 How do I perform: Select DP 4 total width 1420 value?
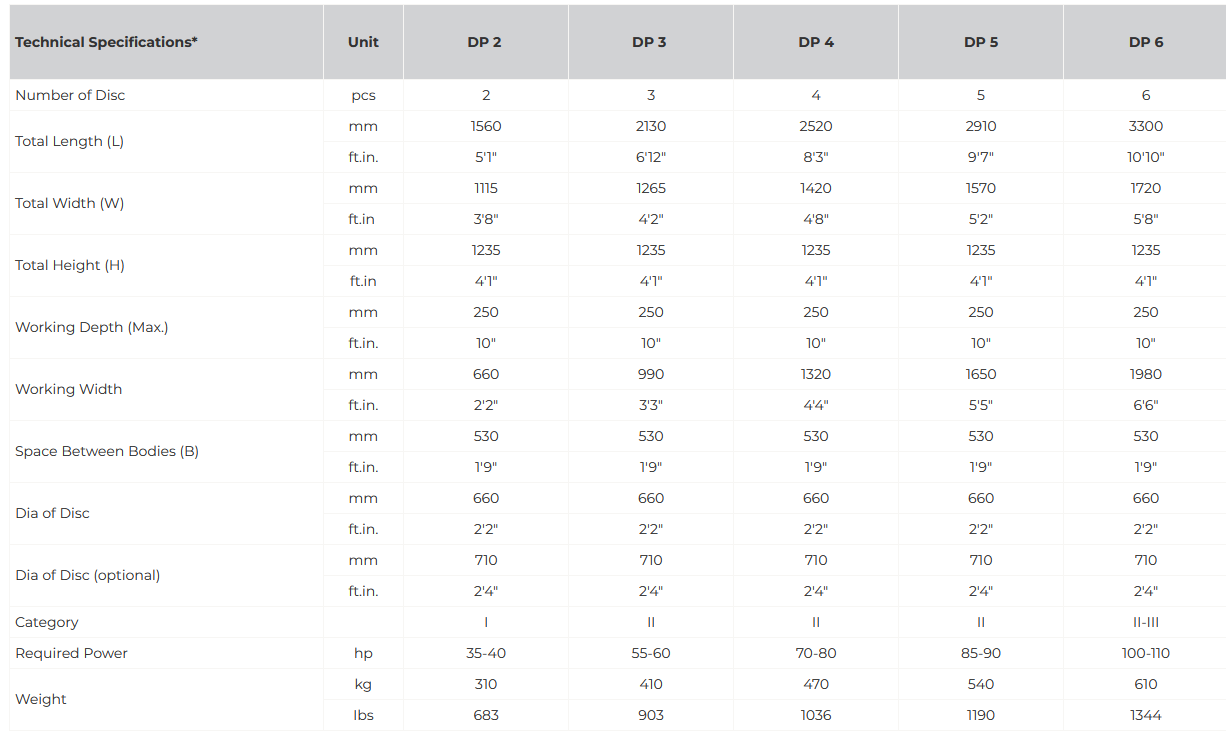[816, 188]
